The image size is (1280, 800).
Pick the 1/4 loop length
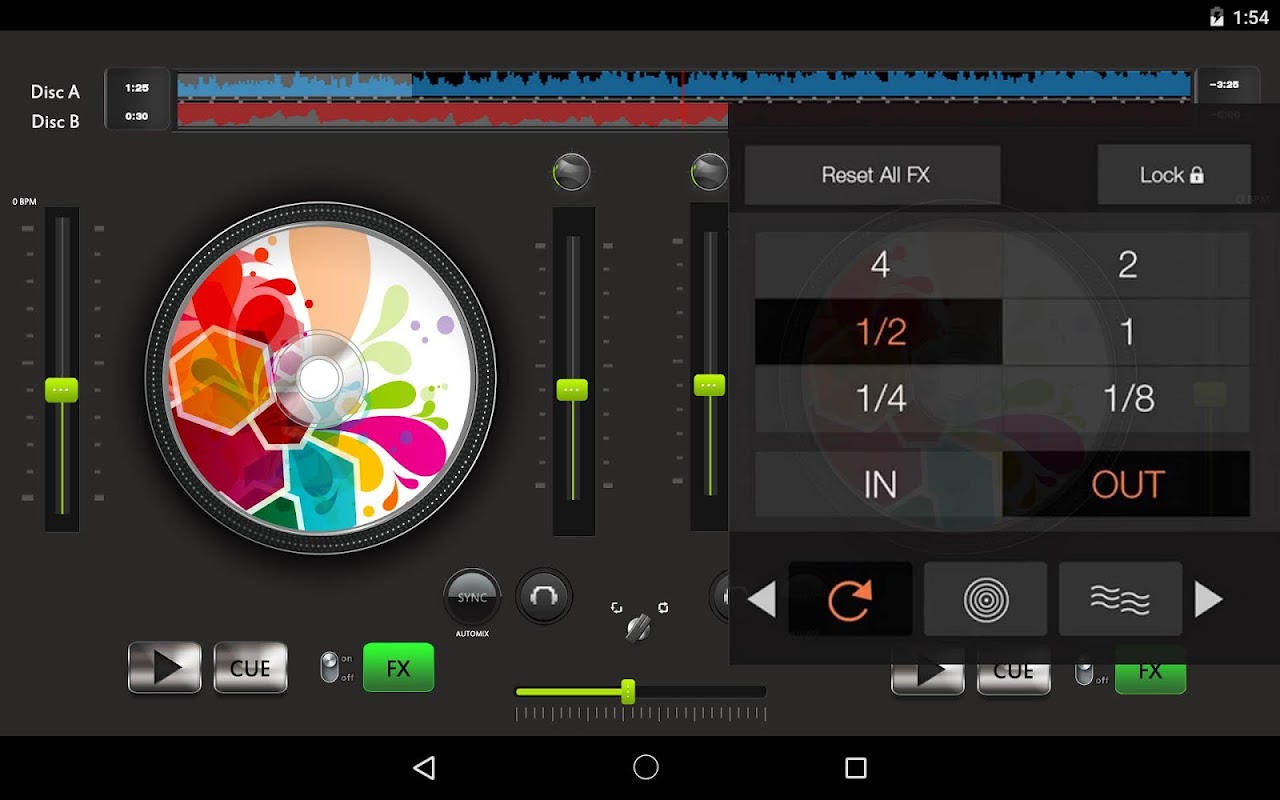pos(879,399)
